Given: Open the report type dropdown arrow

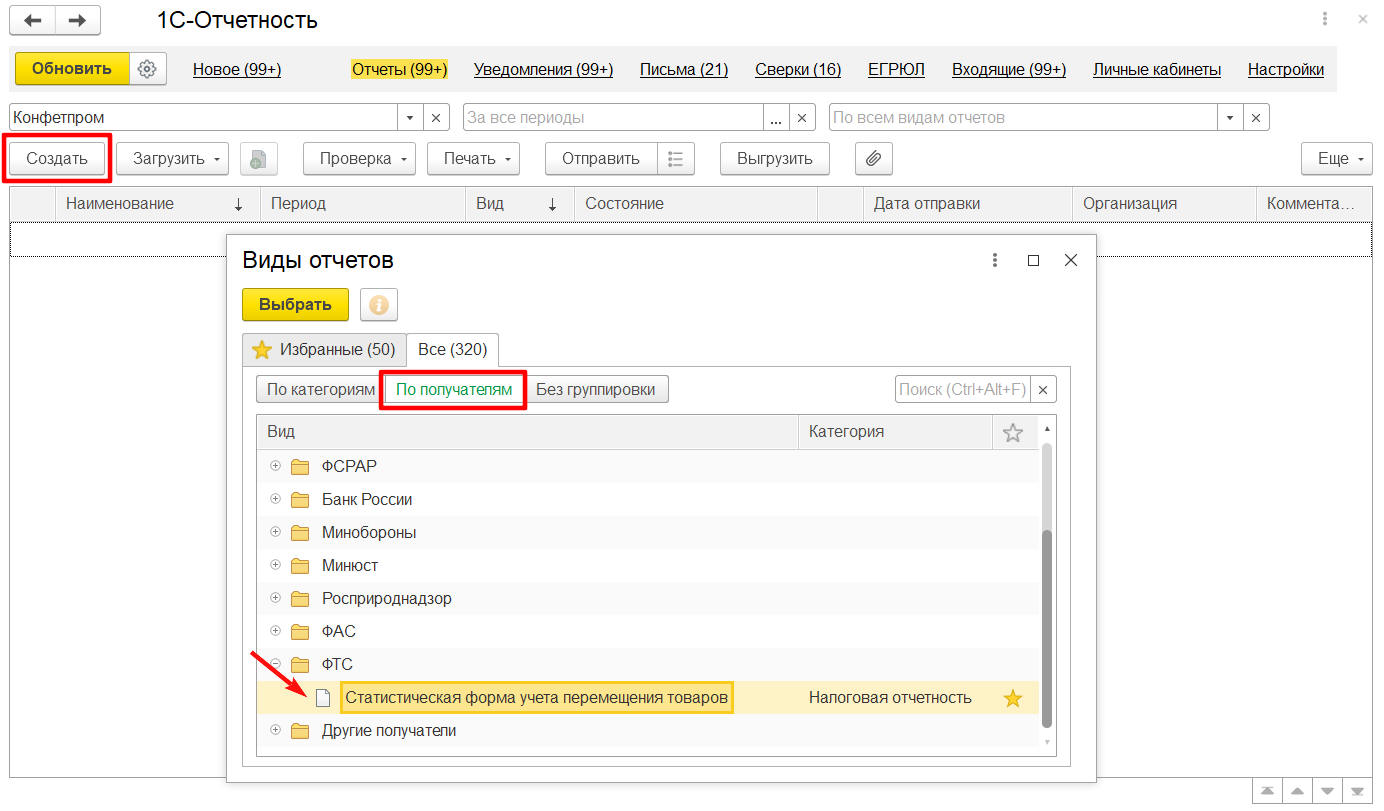Looking at the screenshot, I should pyautogui.click(x=1231, y=117).
